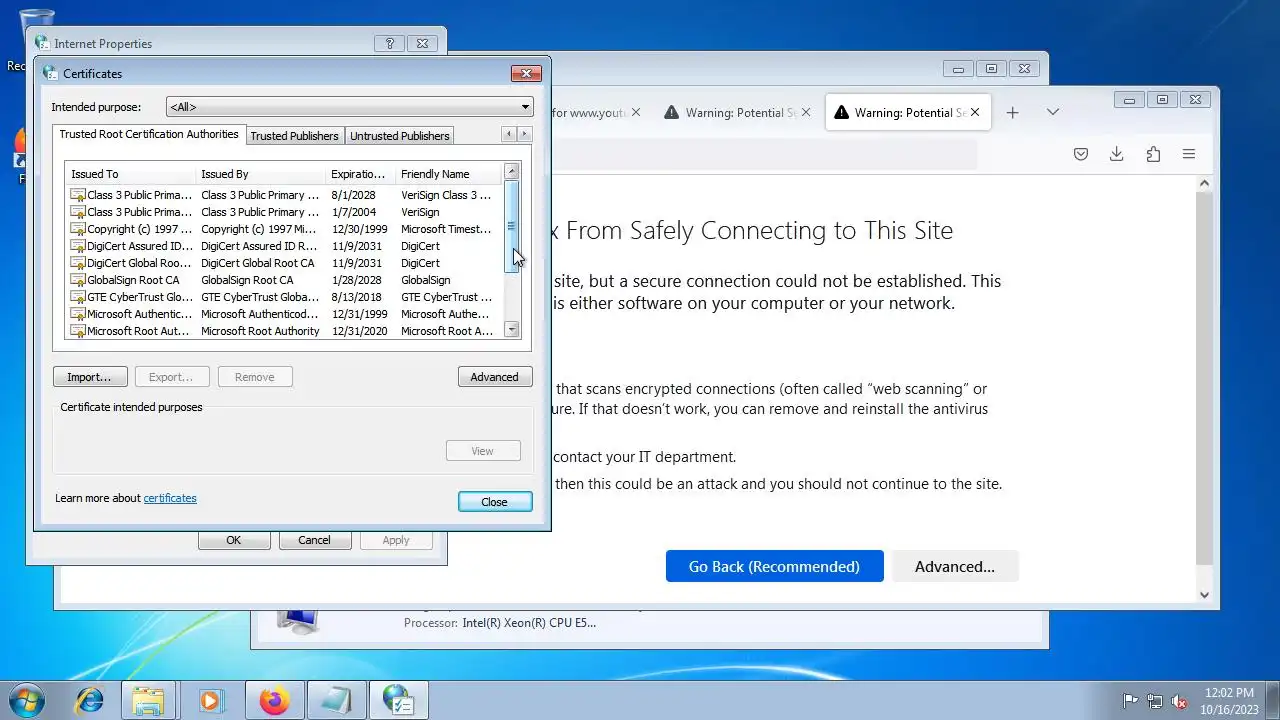Click certificate list scrollbar thumb
The width and height of the screenshot is (1280, 720).
tap(512, 226)
